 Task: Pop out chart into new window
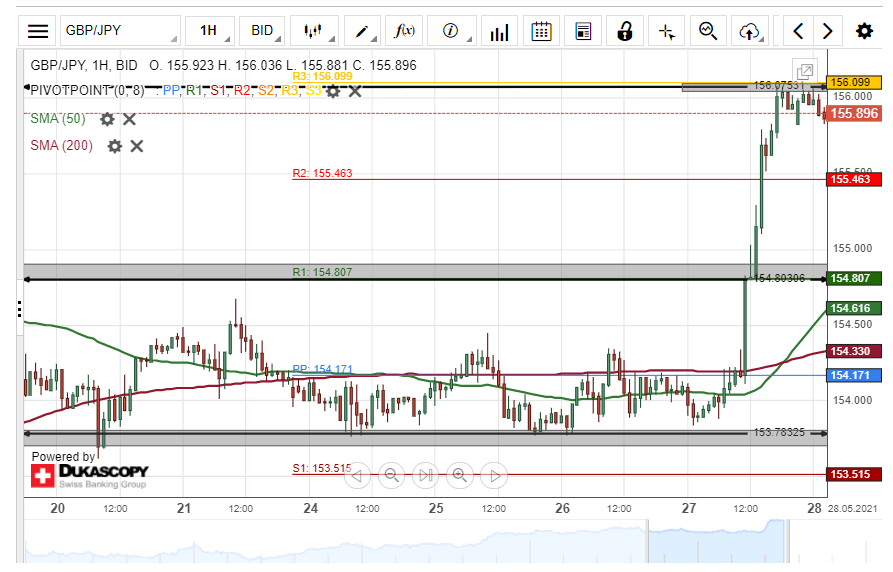[805, 72]
